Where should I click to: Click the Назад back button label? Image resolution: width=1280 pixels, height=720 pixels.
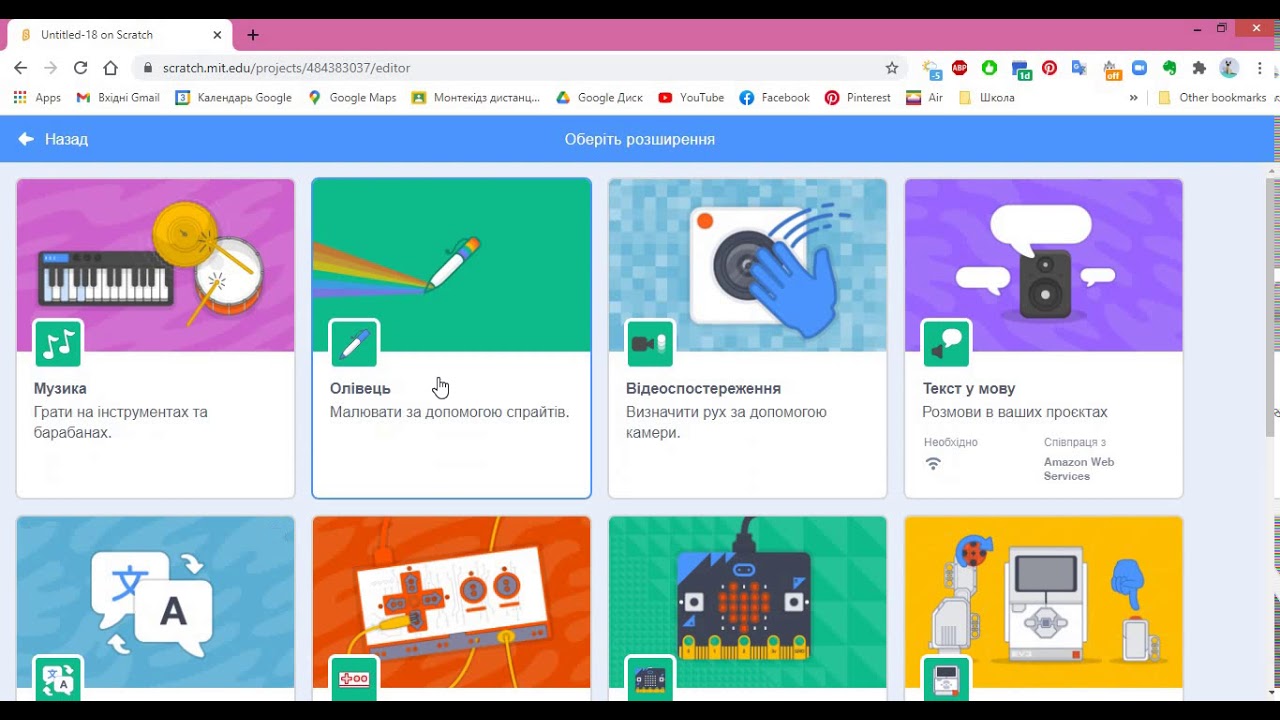[66, 139]
